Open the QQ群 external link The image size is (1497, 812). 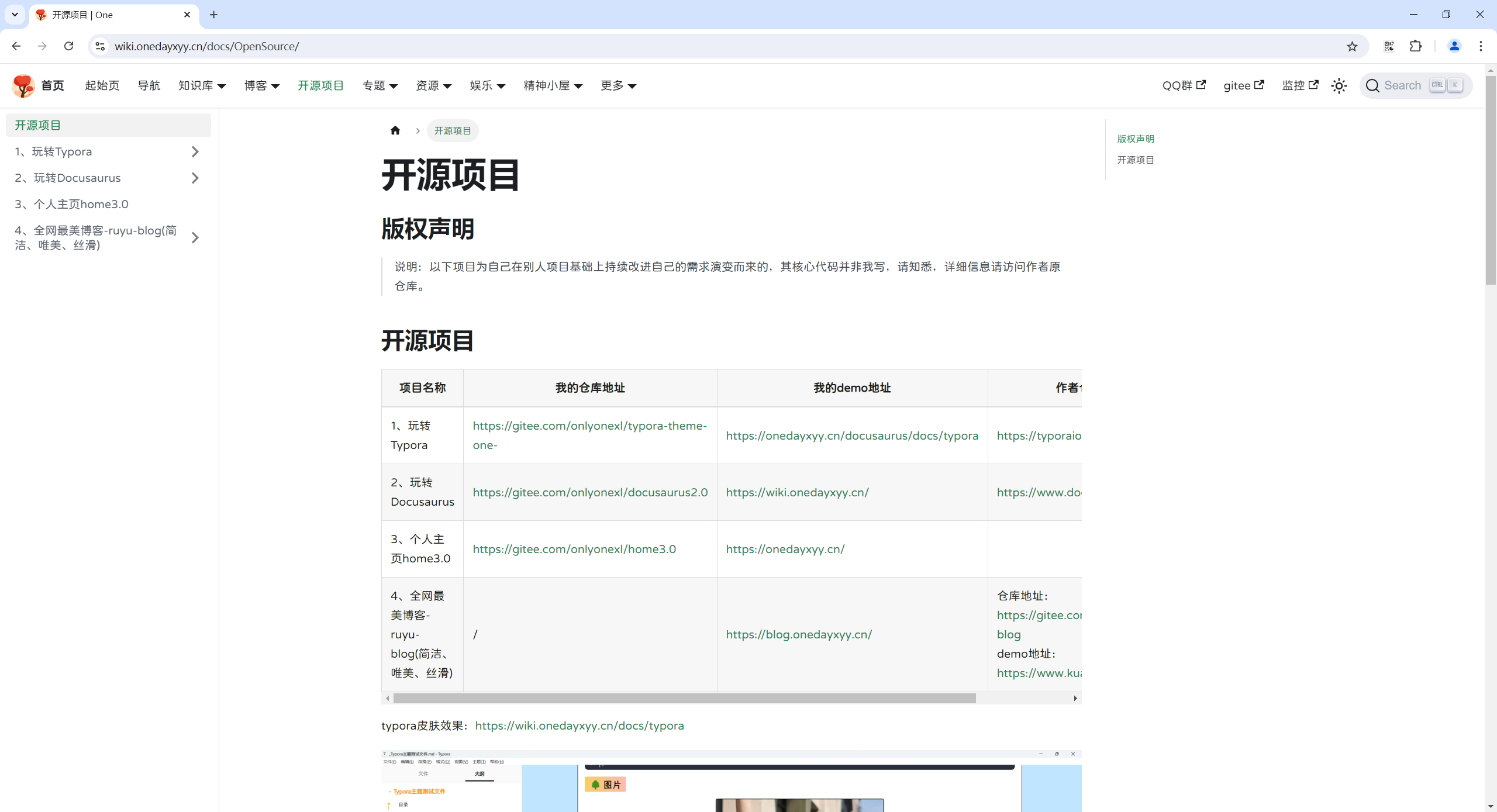pos(1184,85)
